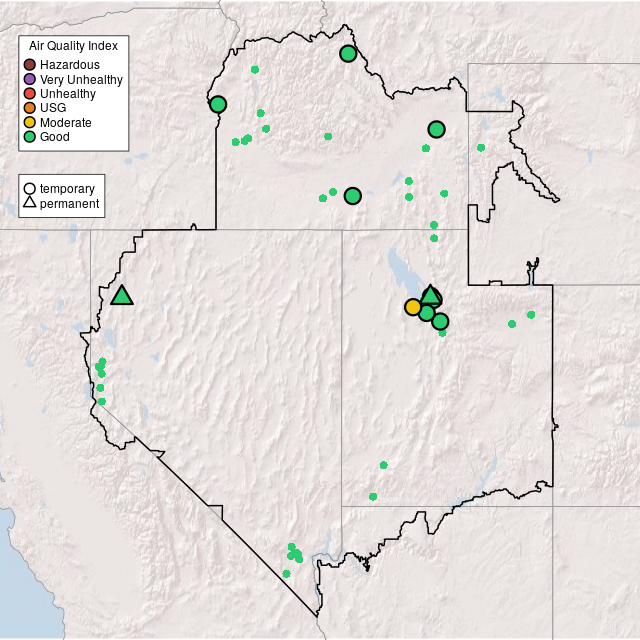
Task: Click the 'temporary' label in the legend
Action: (67, 188)
